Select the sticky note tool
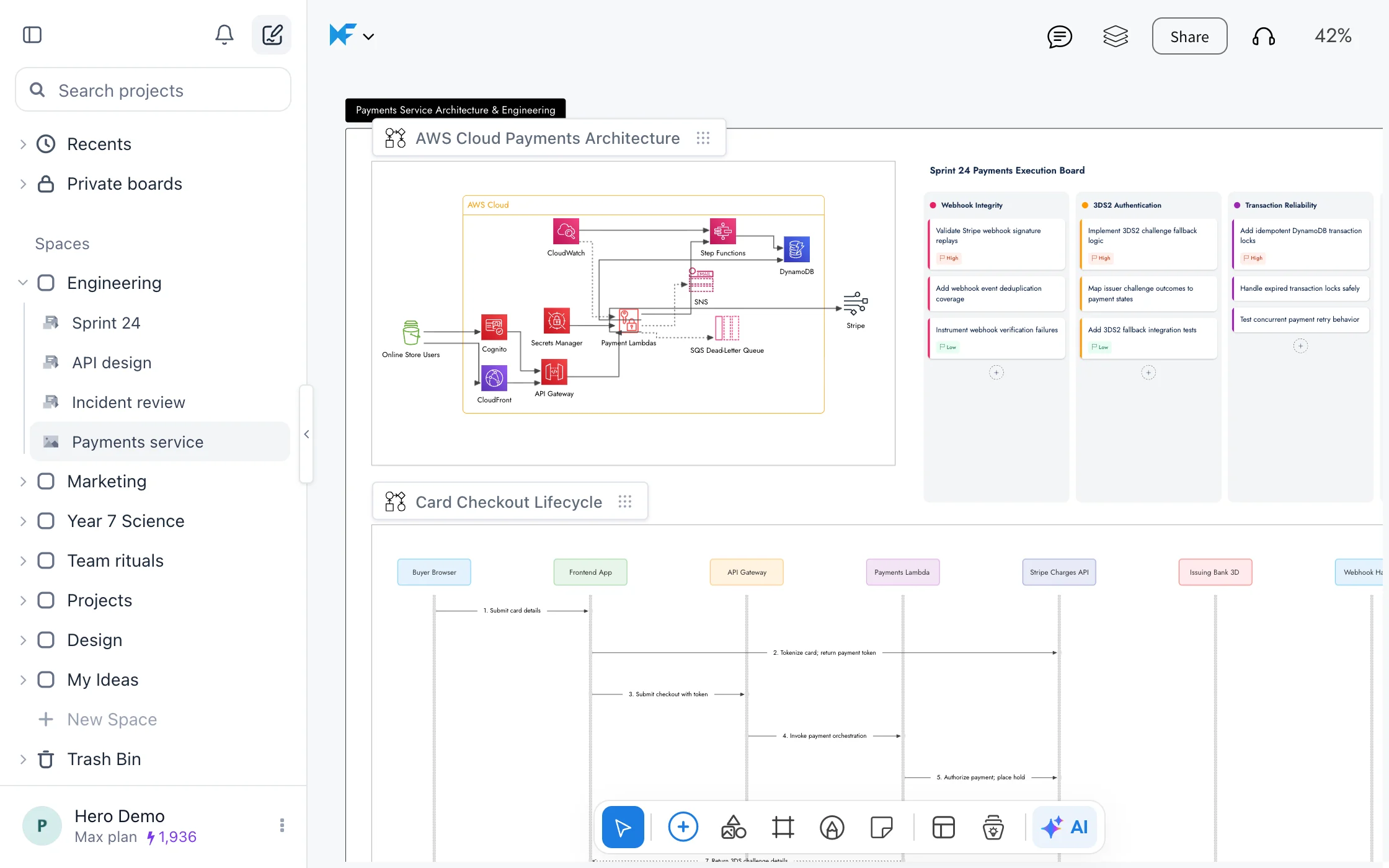This screenshot has height=868, width=1389. [x=882, y=827]
